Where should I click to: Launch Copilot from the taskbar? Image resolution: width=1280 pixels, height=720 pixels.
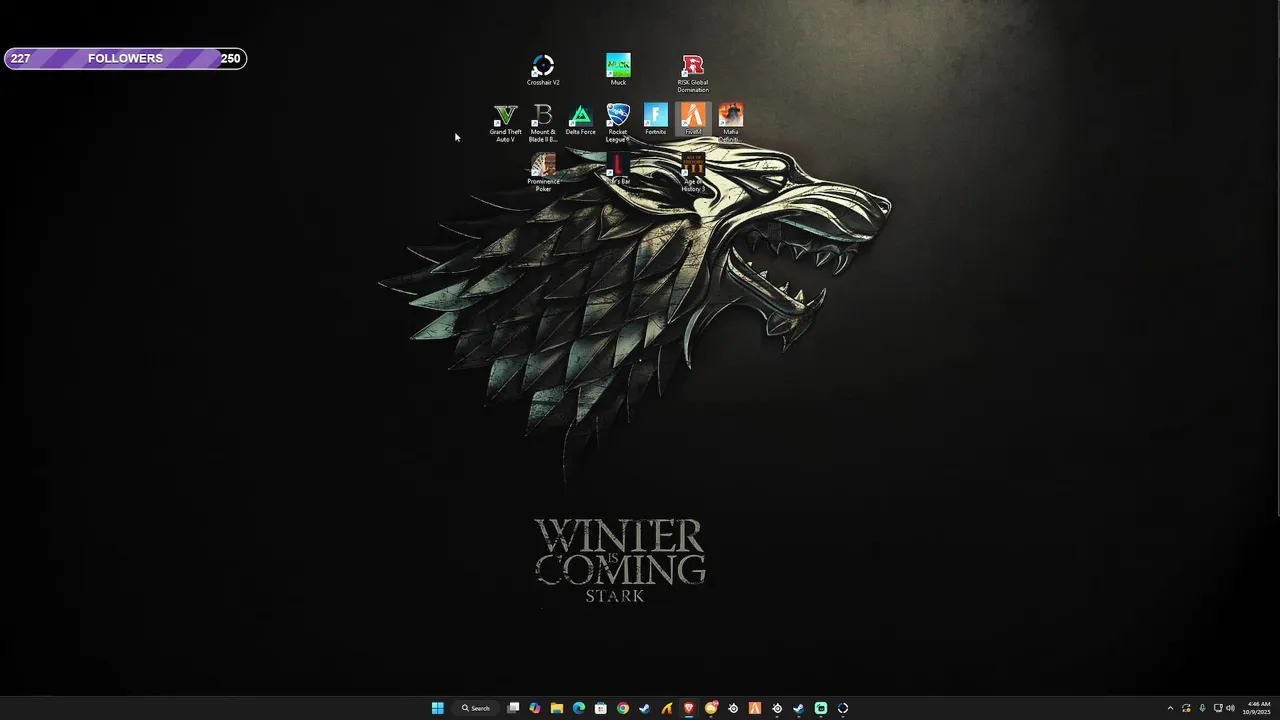(535, 708)
